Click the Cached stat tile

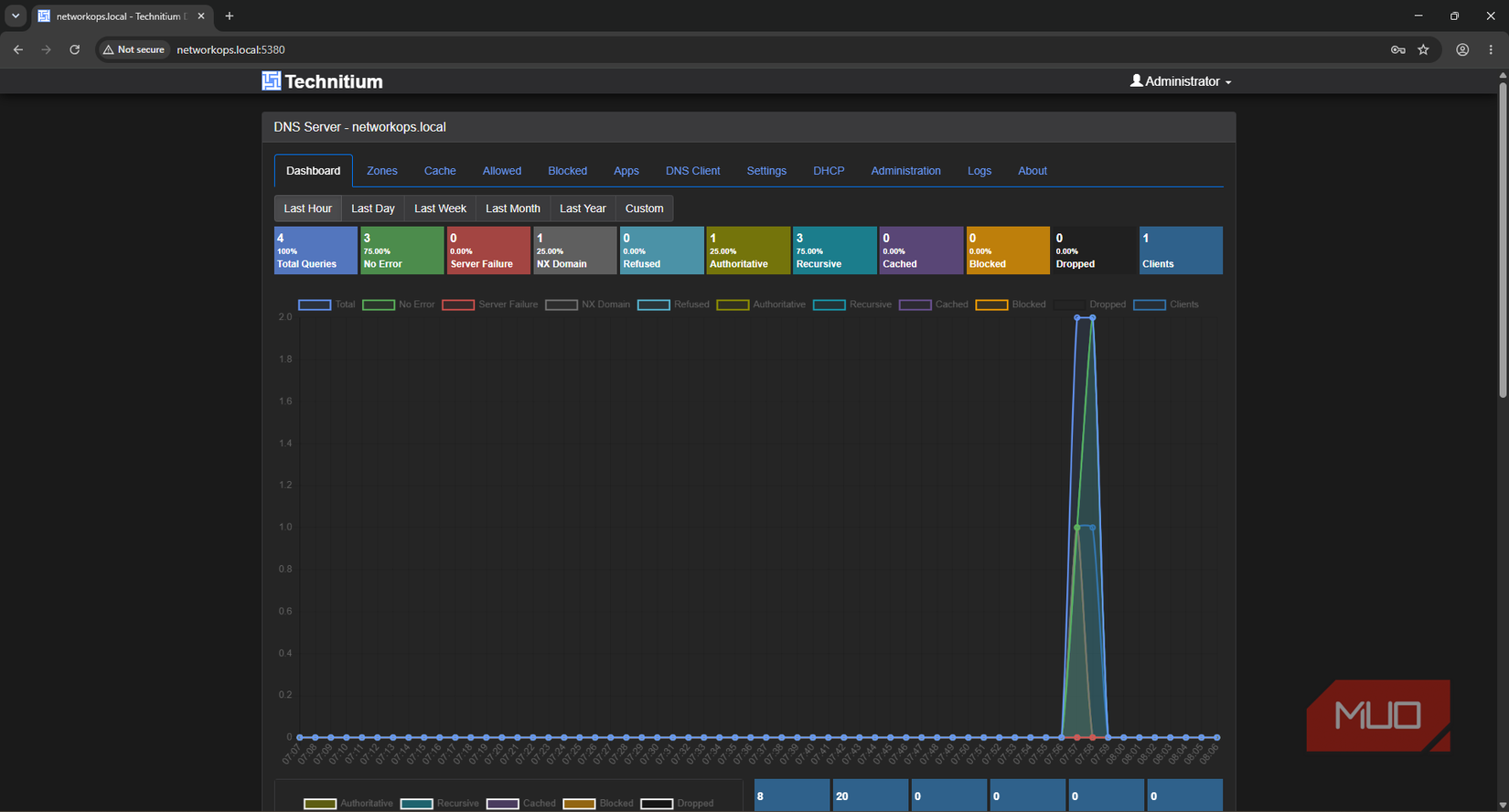[921, 251]
